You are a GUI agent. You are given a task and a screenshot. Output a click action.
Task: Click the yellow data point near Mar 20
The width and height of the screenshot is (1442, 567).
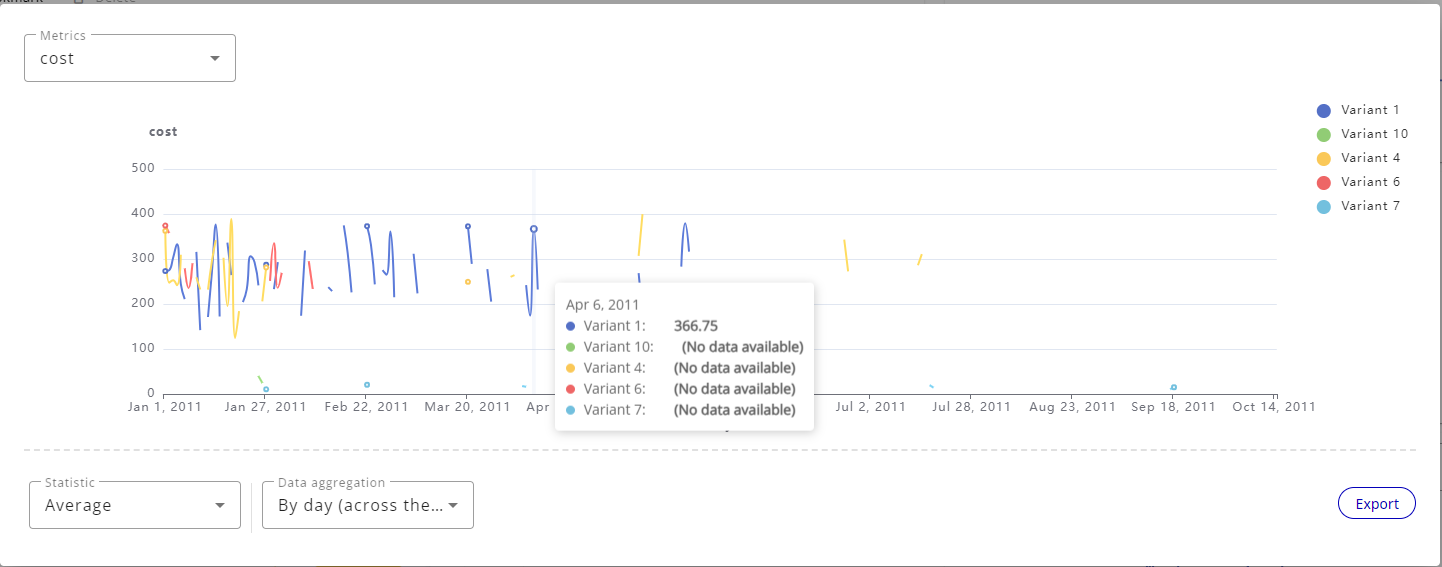click(468, 282)
